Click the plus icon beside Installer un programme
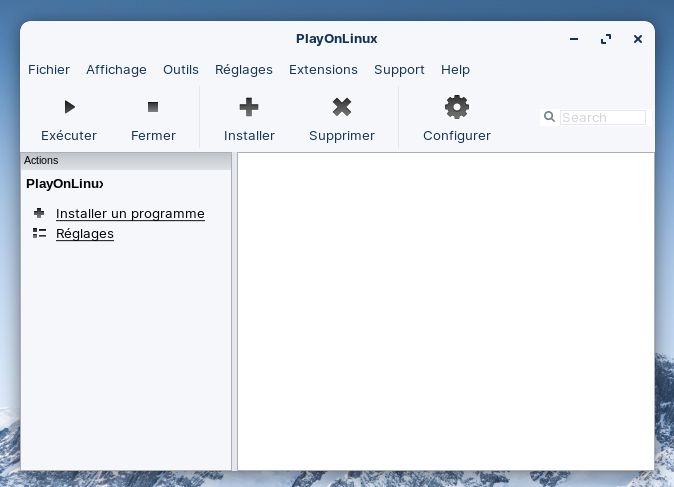This screenshot has width=674, height=487. tap(39, 213)
